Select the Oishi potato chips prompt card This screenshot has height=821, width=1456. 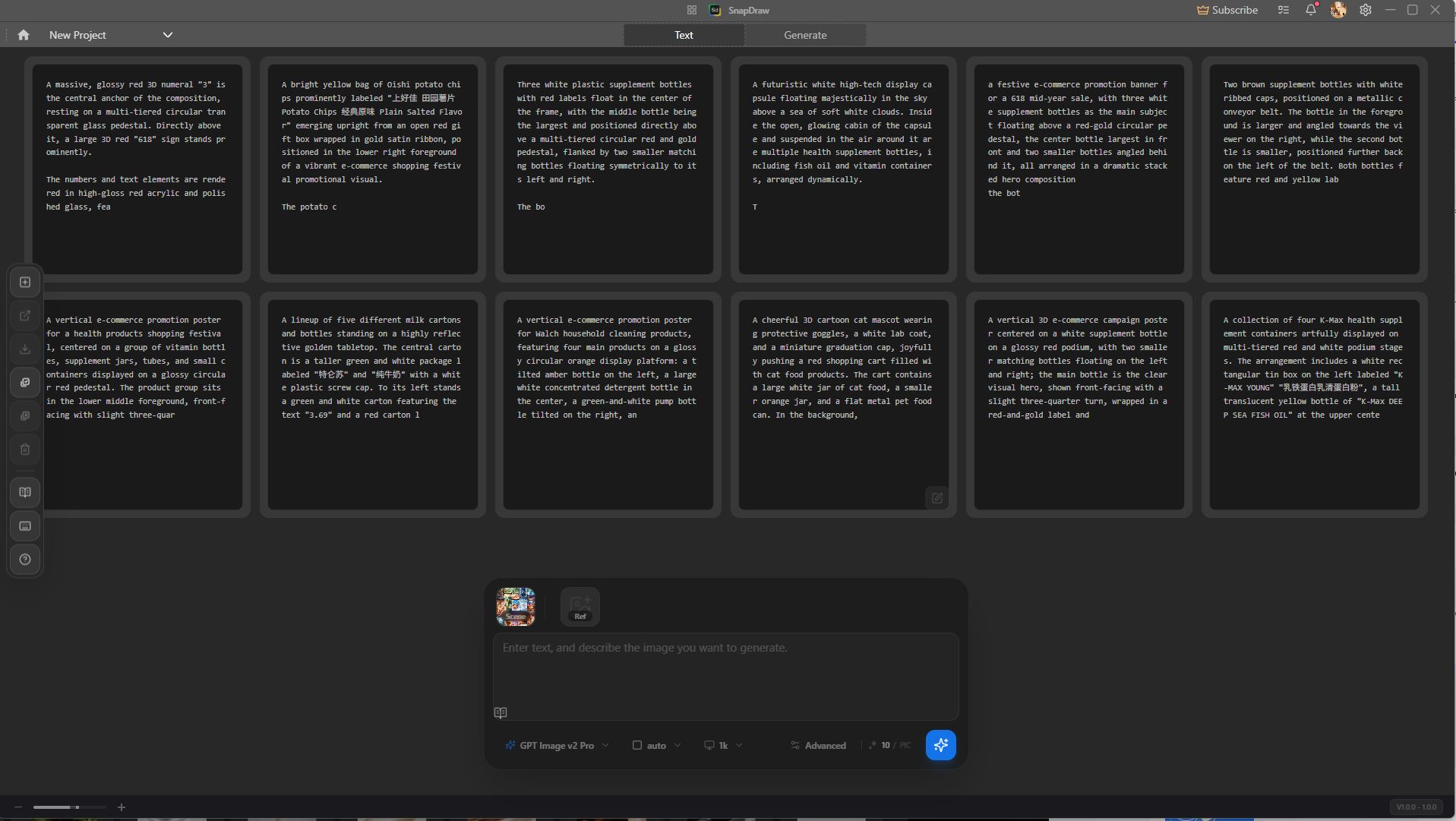tap(373, 169)
